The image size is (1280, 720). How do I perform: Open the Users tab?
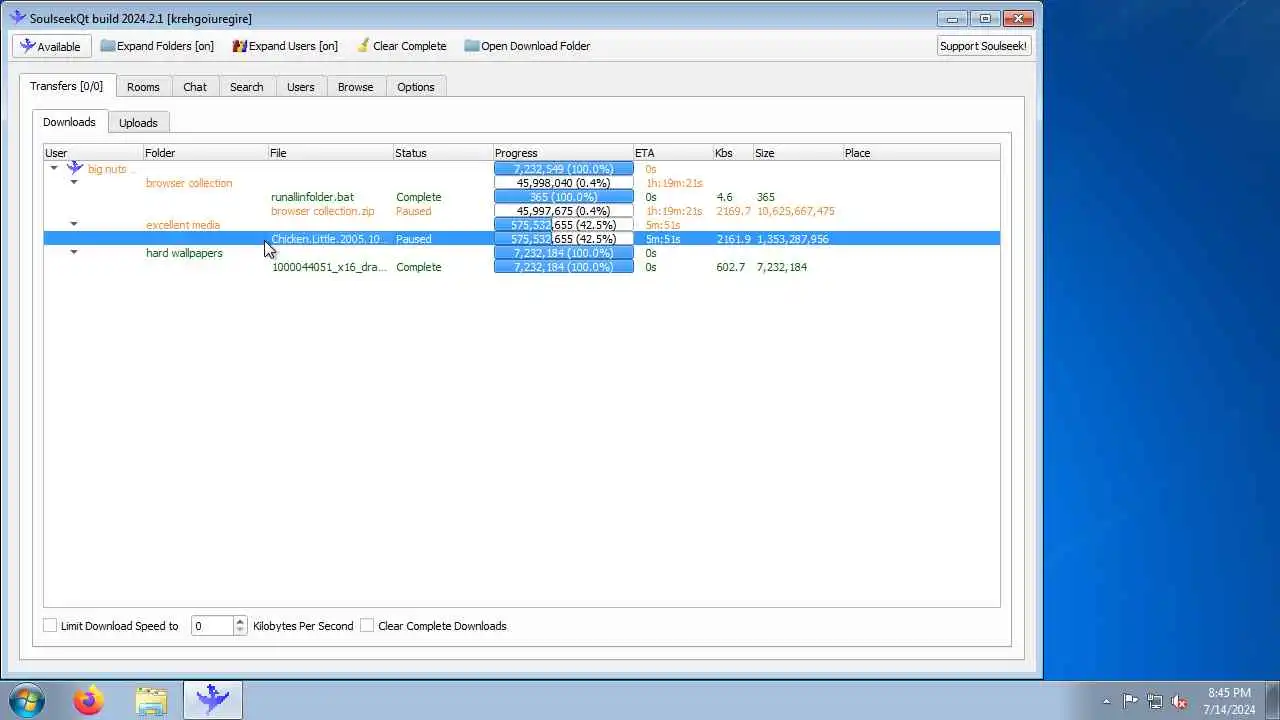(x=300, y=87)
